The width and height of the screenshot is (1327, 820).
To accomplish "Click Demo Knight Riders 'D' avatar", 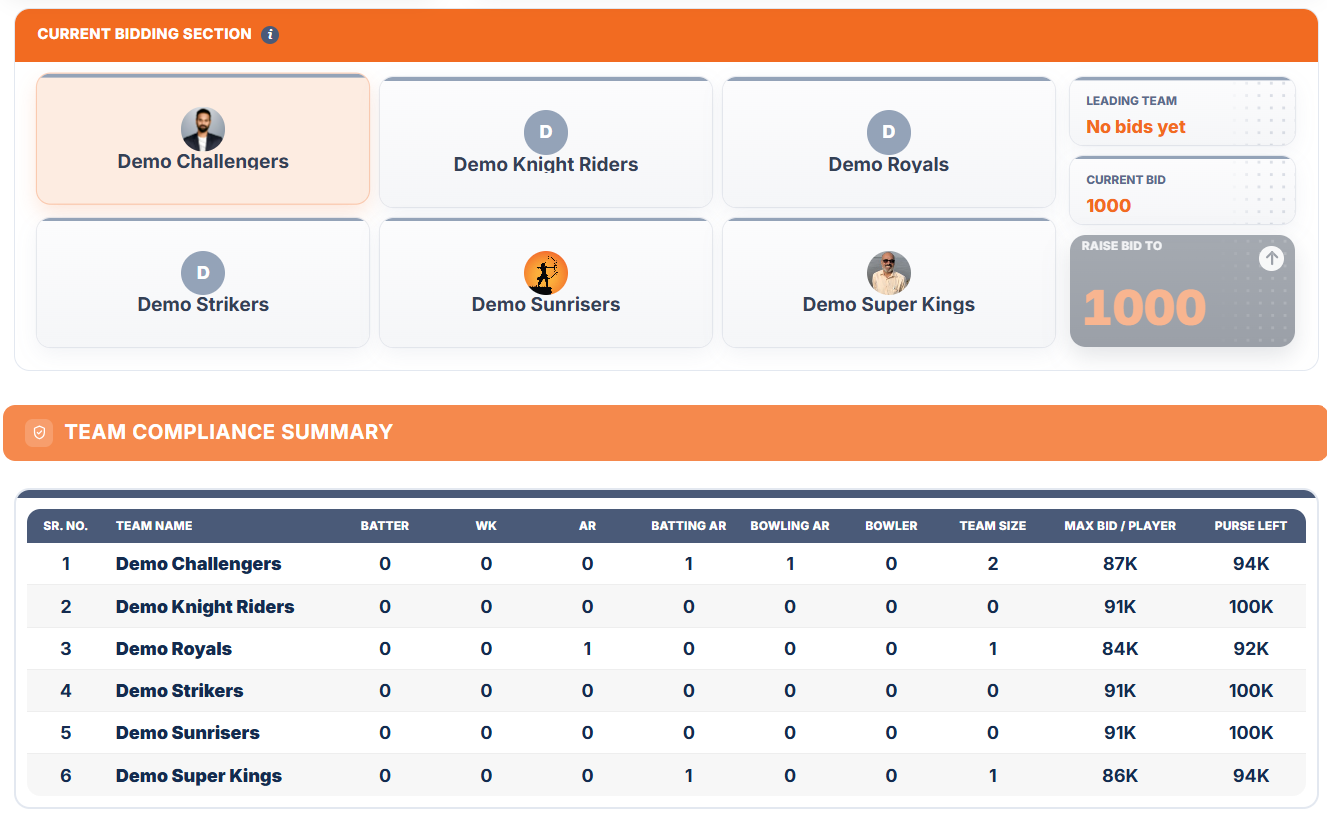I will point(546,132).
